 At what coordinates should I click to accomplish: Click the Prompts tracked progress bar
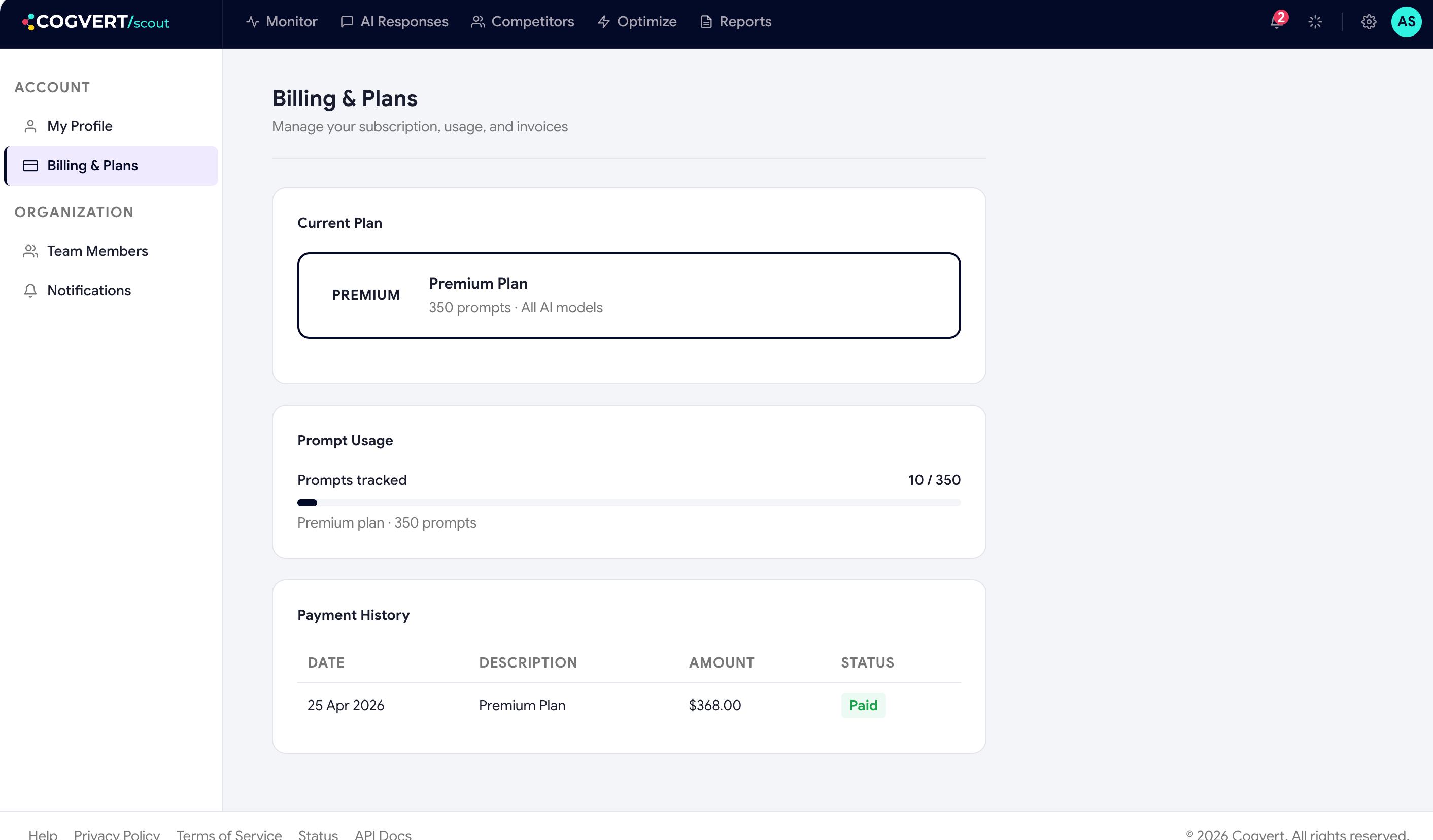pyautogui.click(x=629, y=502)
